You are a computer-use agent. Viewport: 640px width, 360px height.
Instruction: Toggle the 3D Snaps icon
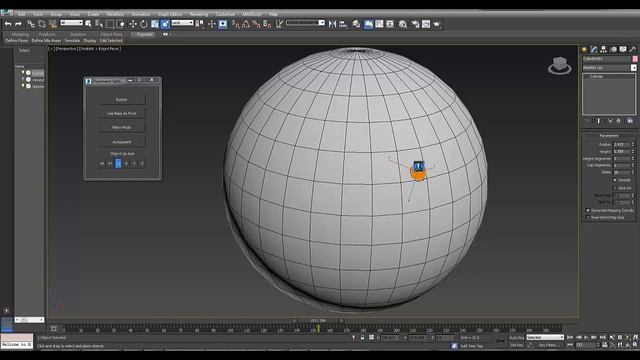pos(236,24)
